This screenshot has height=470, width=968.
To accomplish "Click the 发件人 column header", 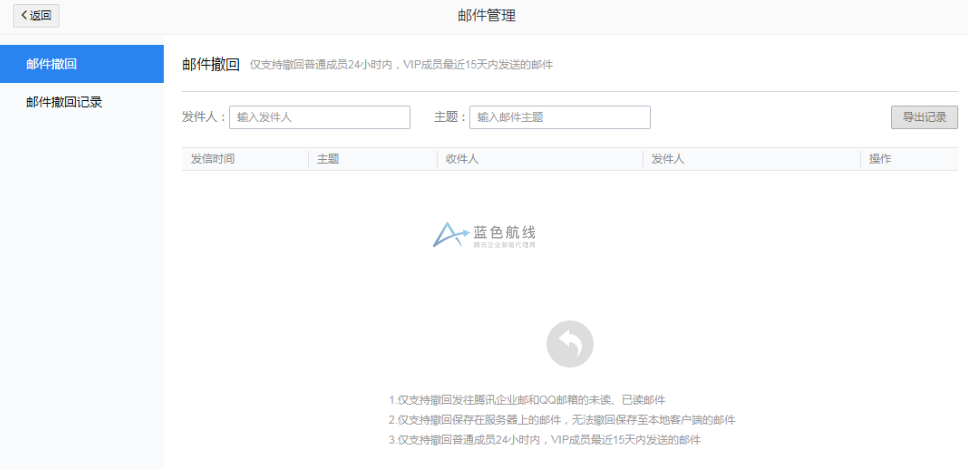I will pos(668,159).
